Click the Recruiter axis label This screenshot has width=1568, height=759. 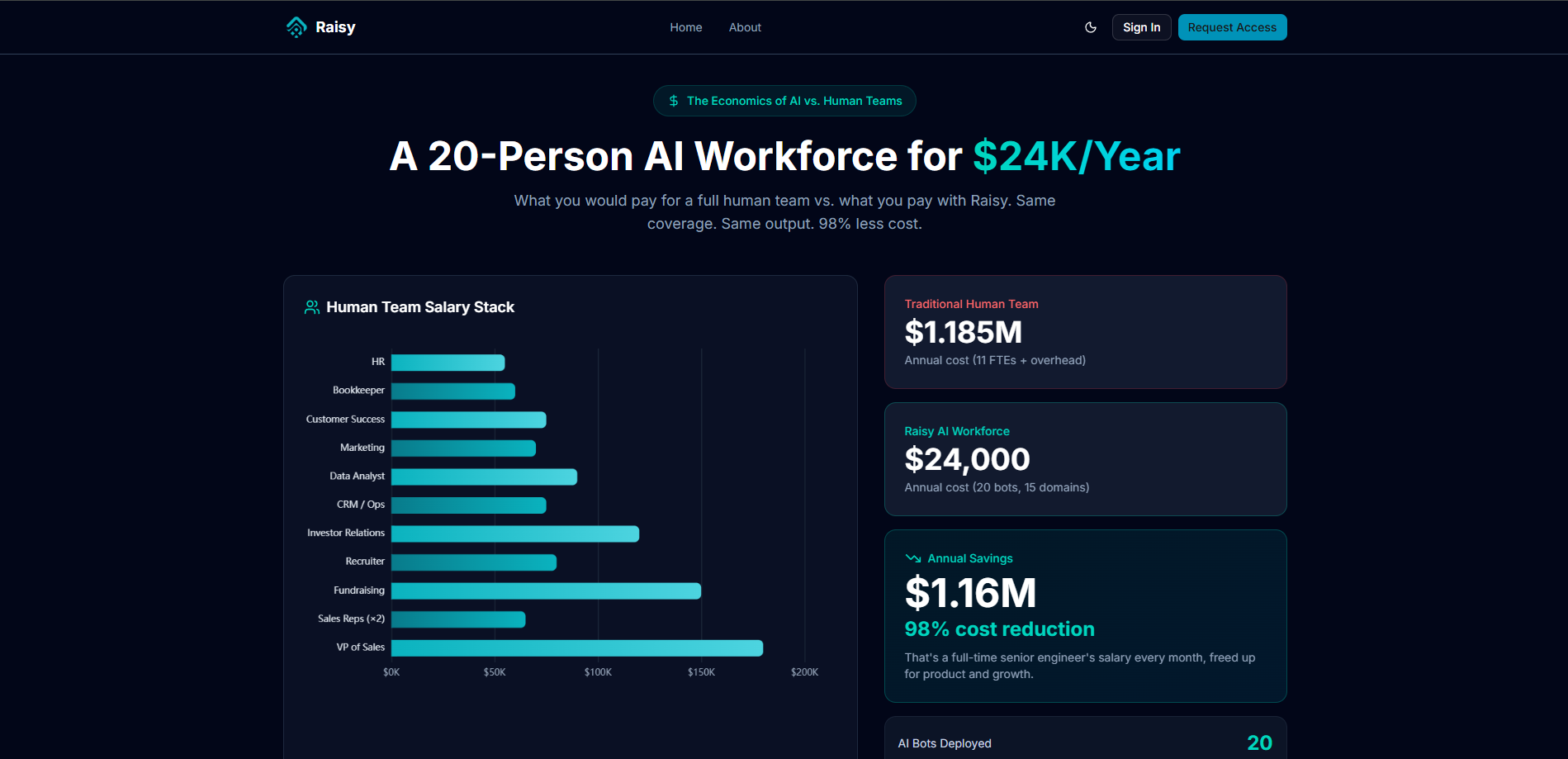(365, 561)
